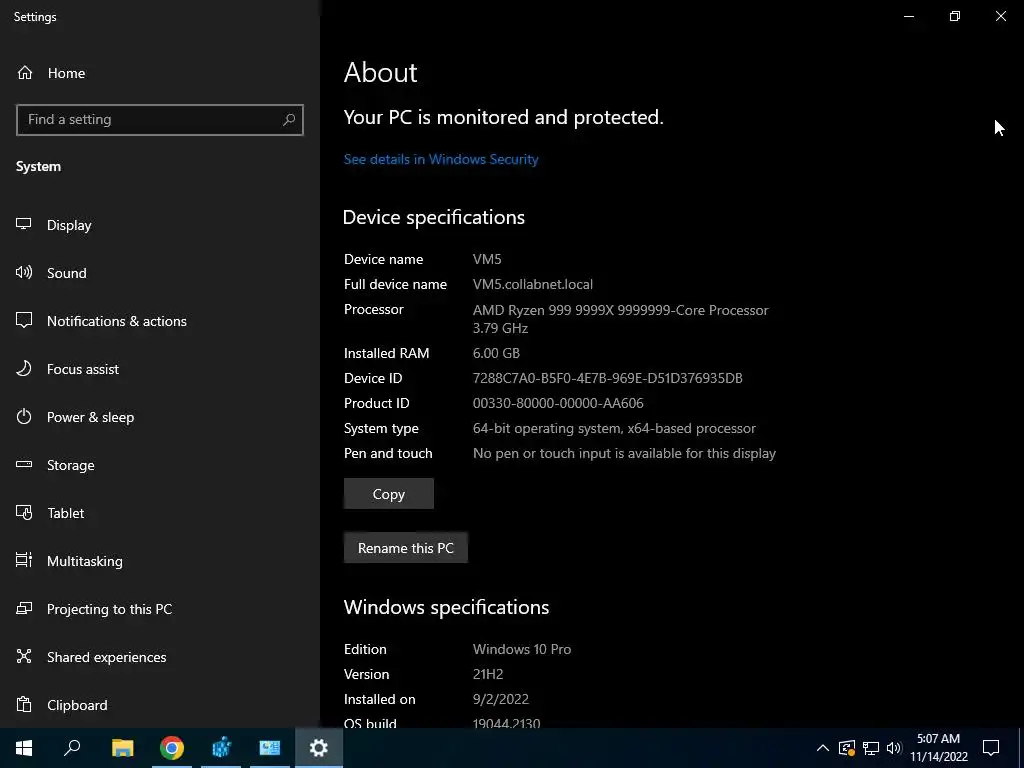Click the Sound speaker icon in sidebar
Viewport: 1024px width, 768px height.
coord(24,272)
